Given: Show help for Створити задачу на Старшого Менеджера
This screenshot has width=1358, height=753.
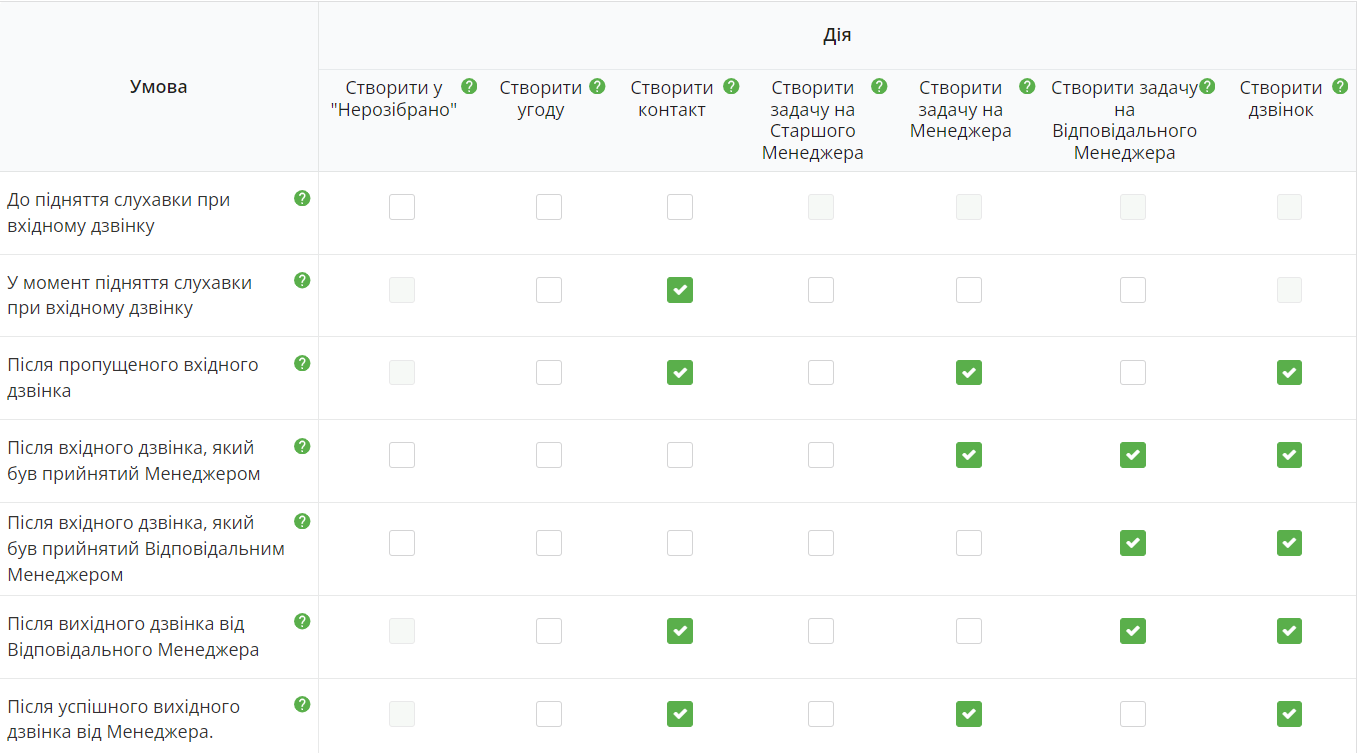Looking at the screenshot, I should pos(879,86).
